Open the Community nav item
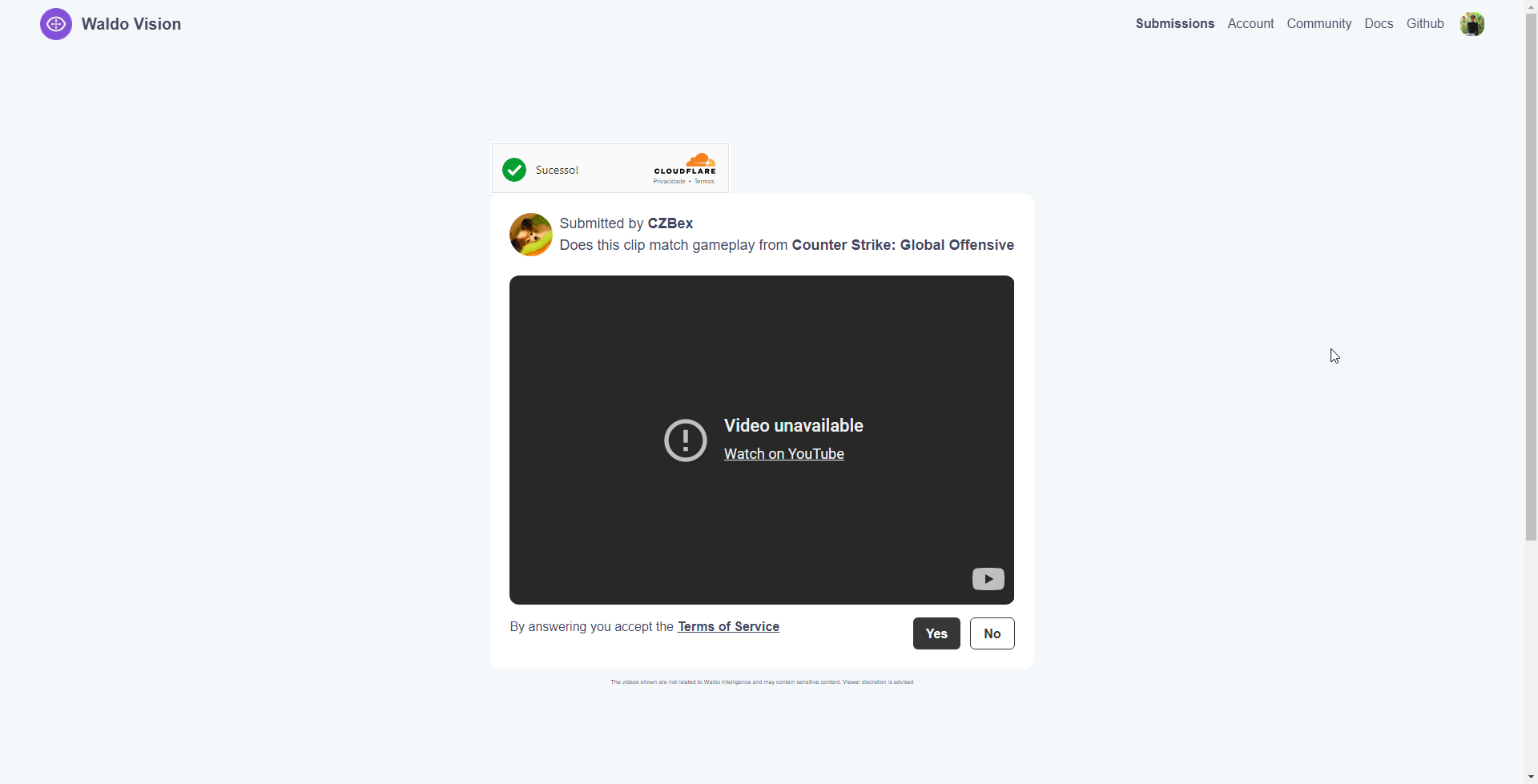The image size is (1538, 784). [x=1319, y=24]
